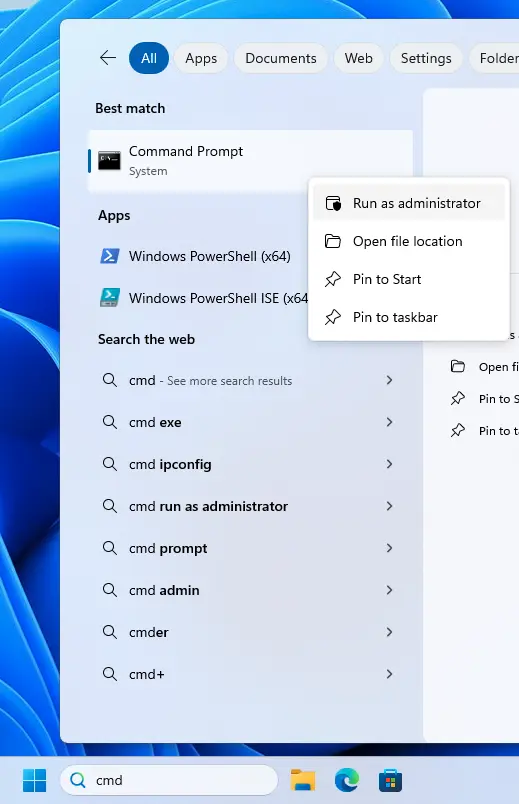Open Windows PowerShell ISE app icon
519x804 pixels.
point(110,297)
